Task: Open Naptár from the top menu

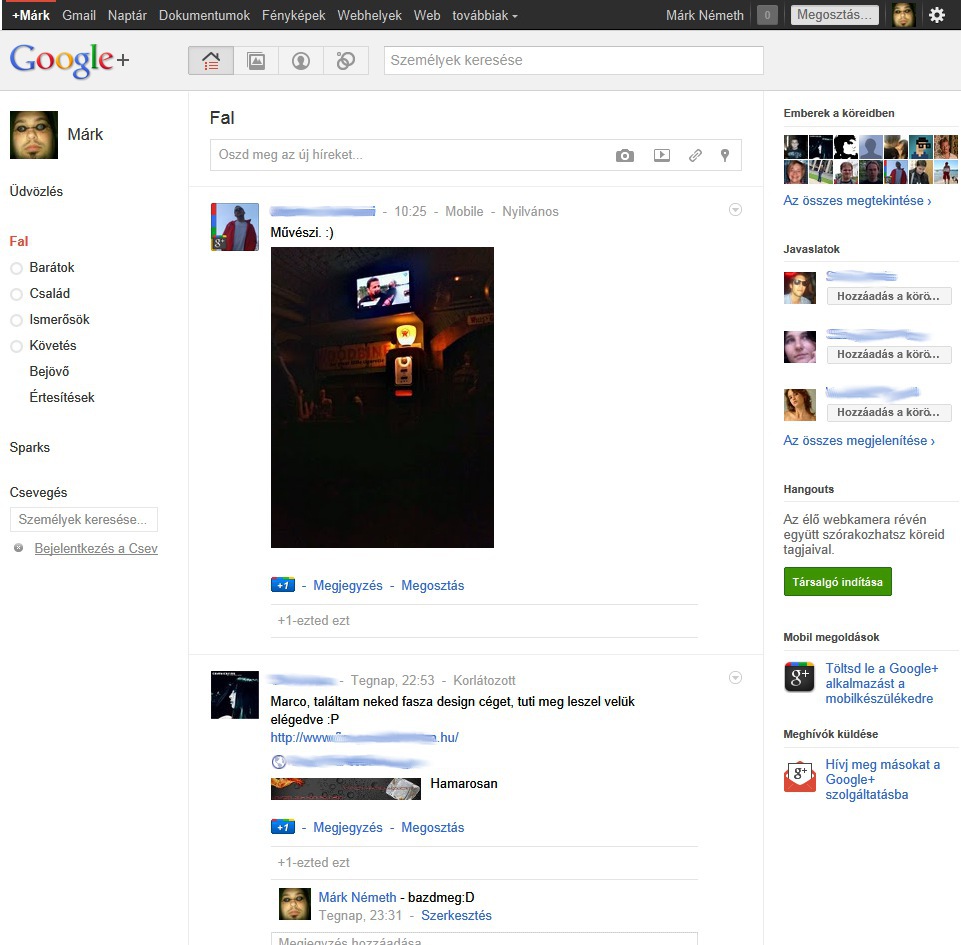Action: coord(125,15)
